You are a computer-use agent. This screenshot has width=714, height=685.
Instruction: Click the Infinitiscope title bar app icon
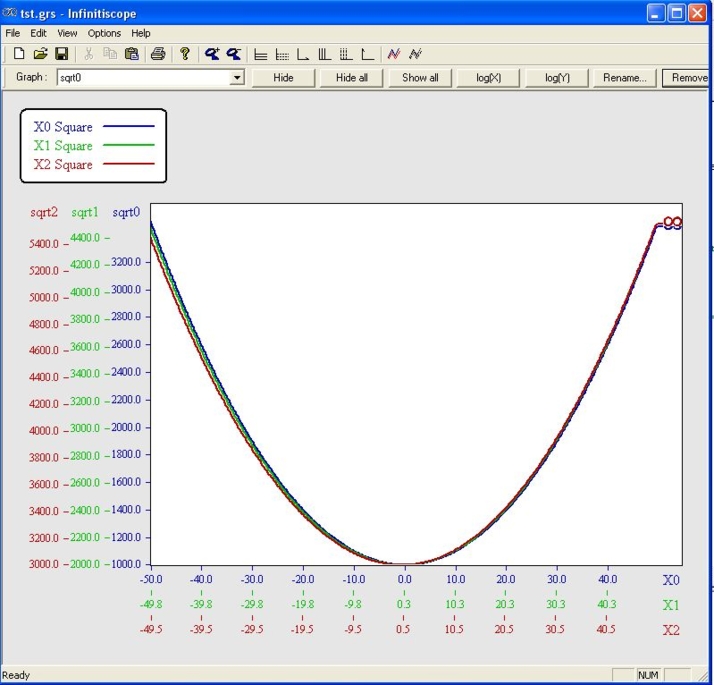point(9,13)
